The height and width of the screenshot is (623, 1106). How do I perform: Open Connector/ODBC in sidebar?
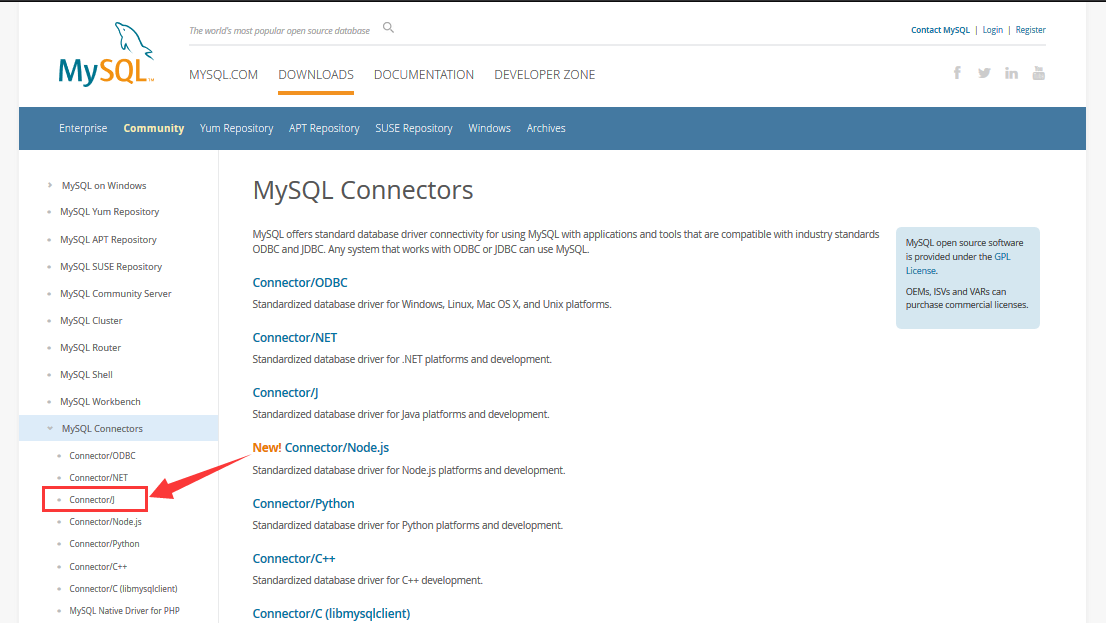tap(102, 456)
